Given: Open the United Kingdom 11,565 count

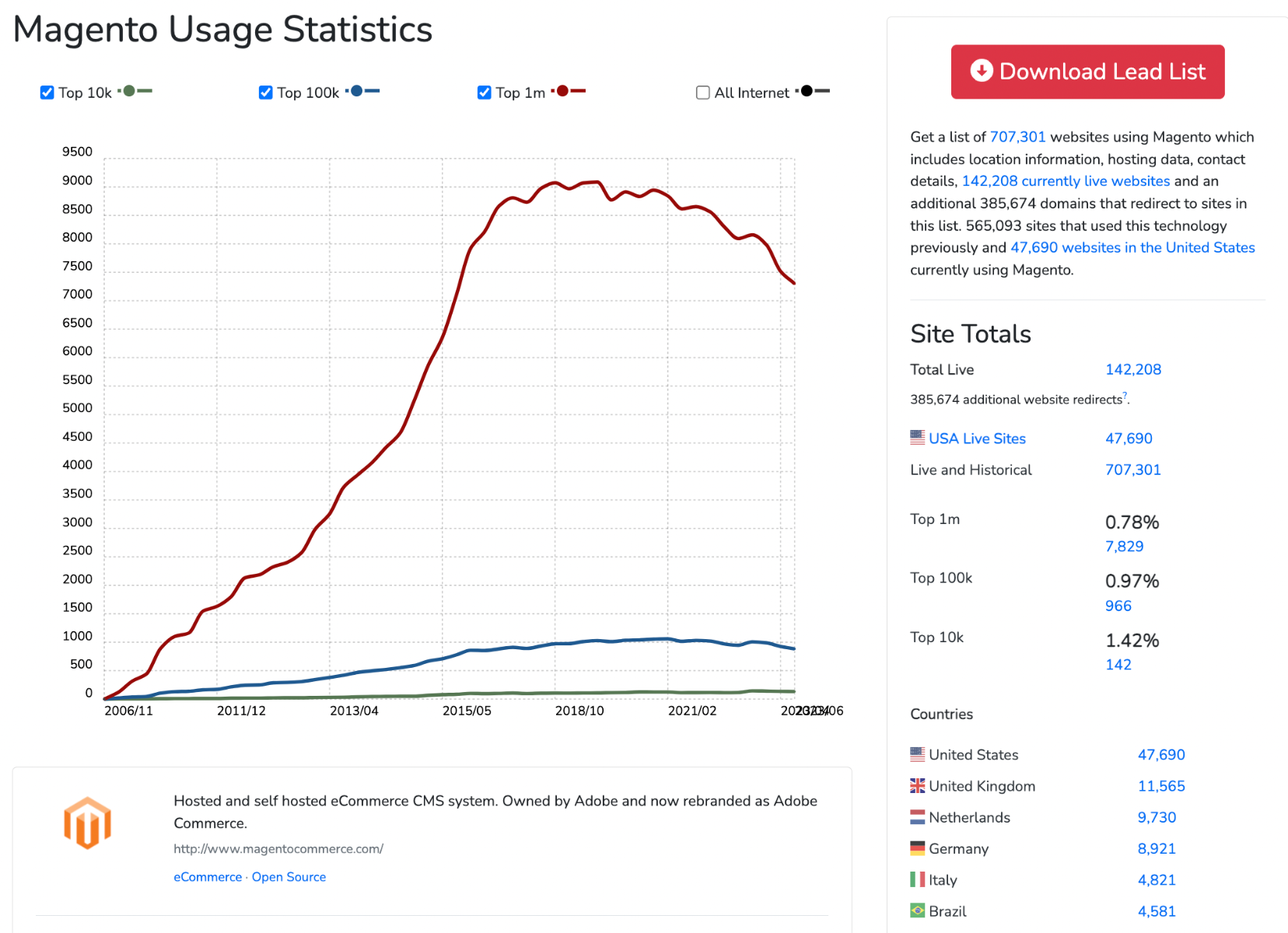Looking at the screenshot, I should tap(1161, 786).
